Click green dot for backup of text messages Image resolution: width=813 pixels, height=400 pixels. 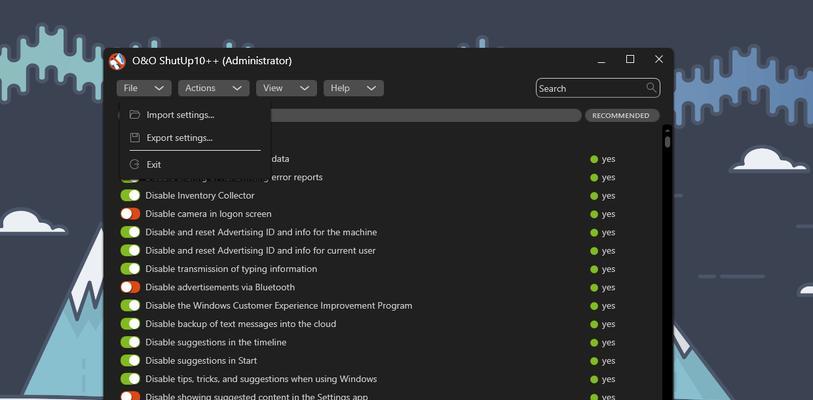pyautogui.click(x=594, y=324)
